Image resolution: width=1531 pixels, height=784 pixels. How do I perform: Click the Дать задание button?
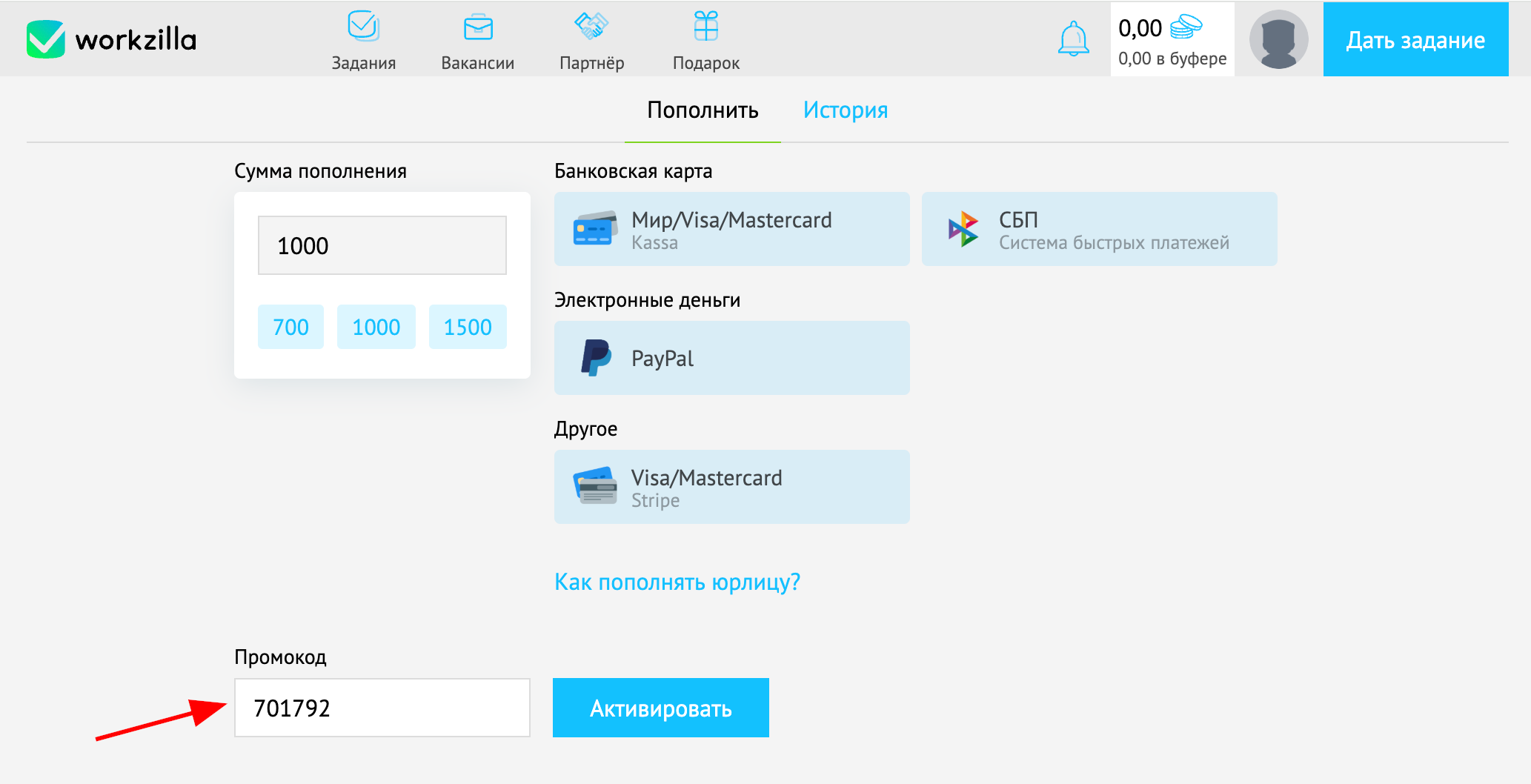[x=1415, y=40]
